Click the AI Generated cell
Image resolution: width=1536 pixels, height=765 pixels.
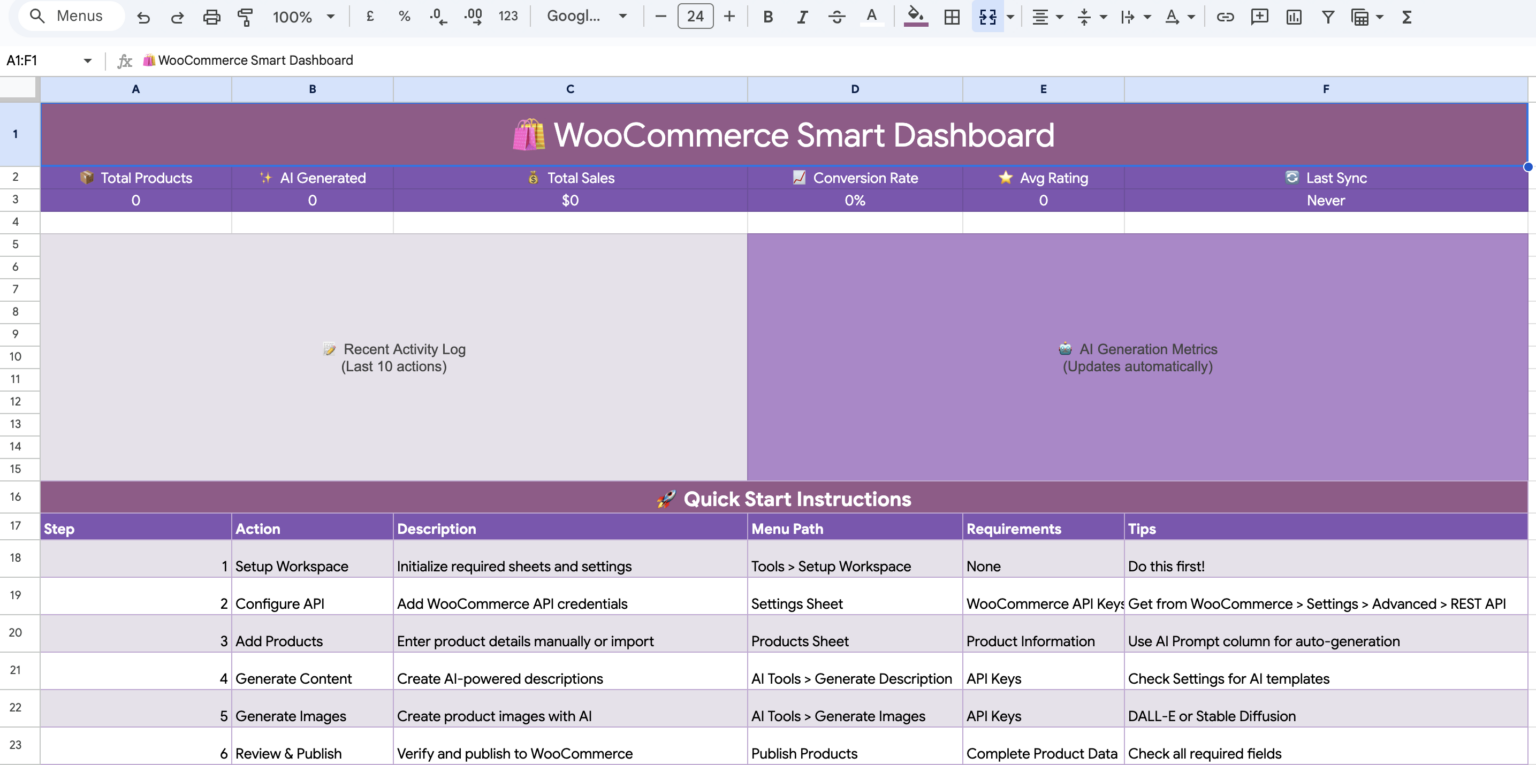click(x=312, y=178)
